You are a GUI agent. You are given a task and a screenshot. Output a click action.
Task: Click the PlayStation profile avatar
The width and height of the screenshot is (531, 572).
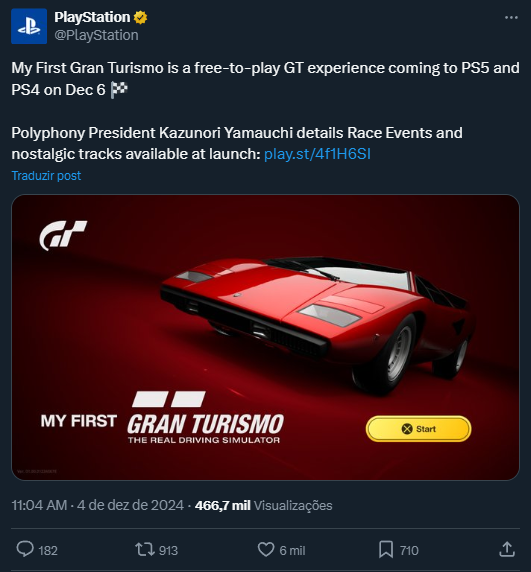point(29,26)
